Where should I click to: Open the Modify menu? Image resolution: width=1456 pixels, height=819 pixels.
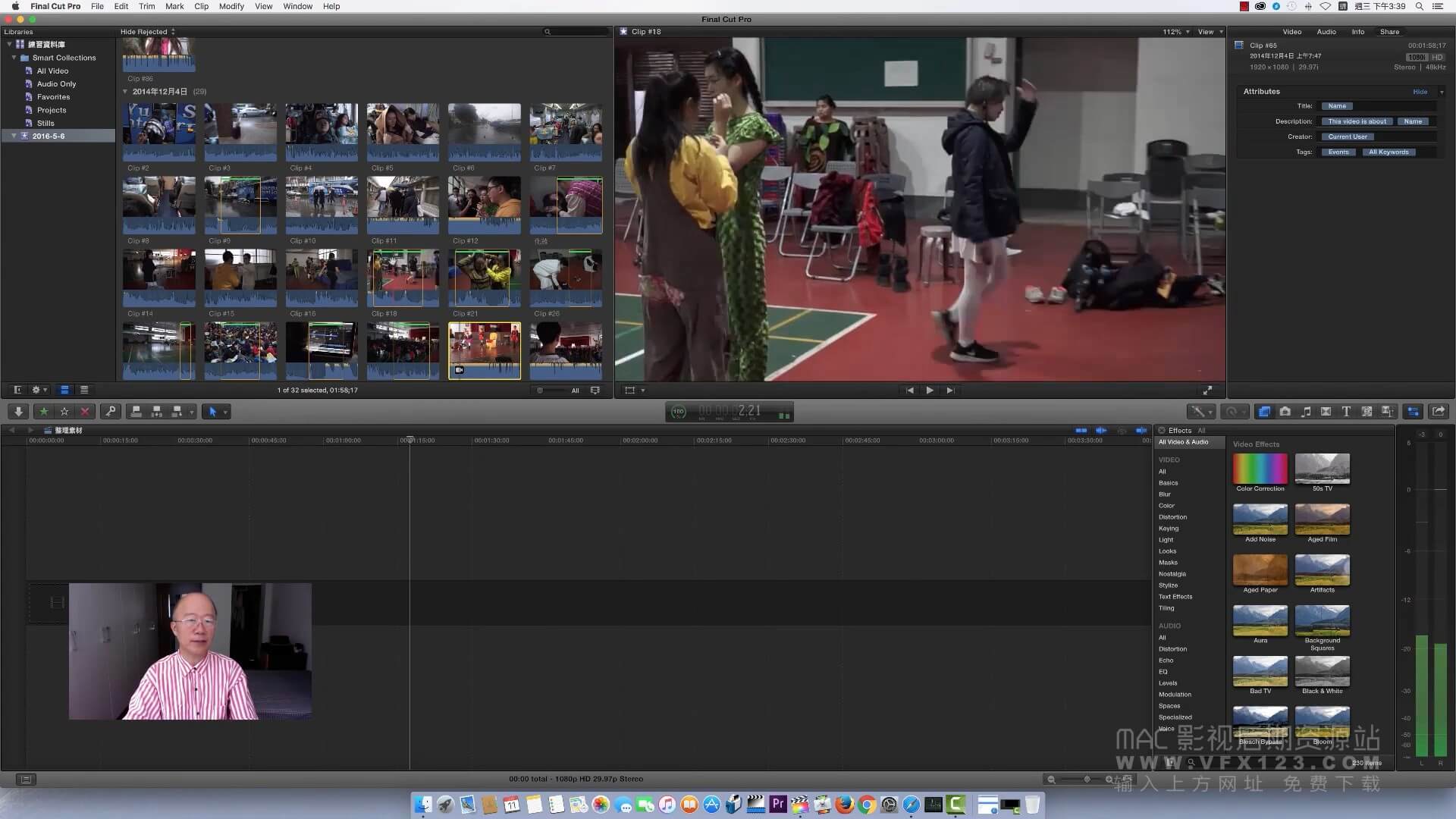point(231,6)
